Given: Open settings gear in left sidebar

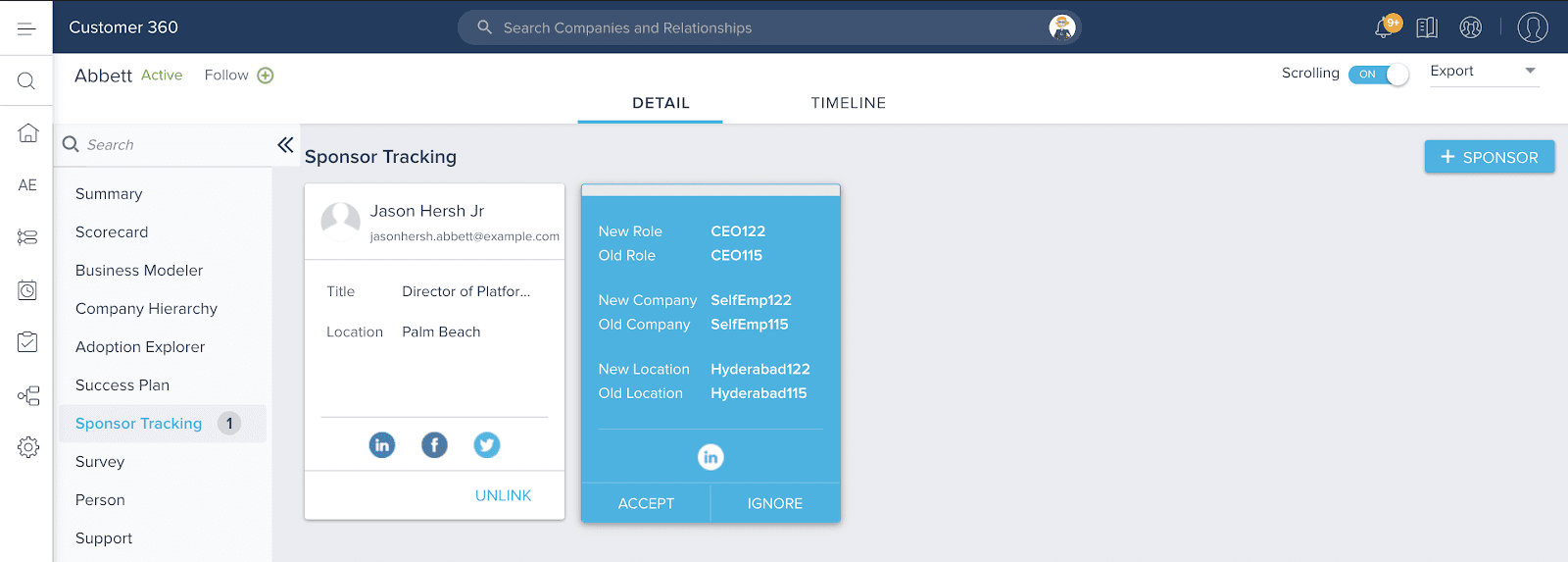Looking at the screenshot, I should click(x=27, y=447).
